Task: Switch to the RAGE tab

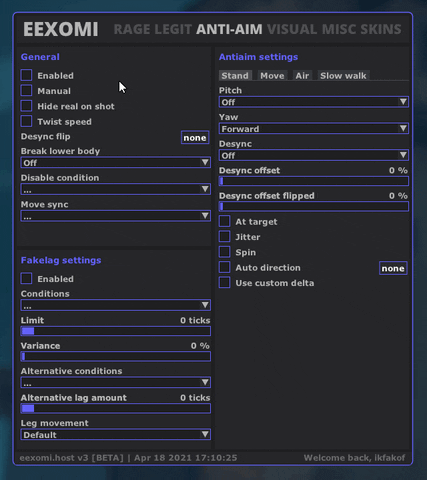Action: tap(132, 29)
